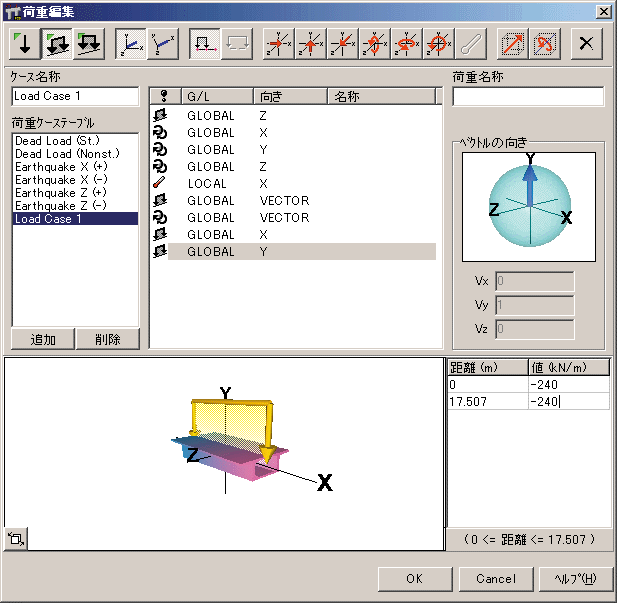Click the Vz value field

coord(534,329)
